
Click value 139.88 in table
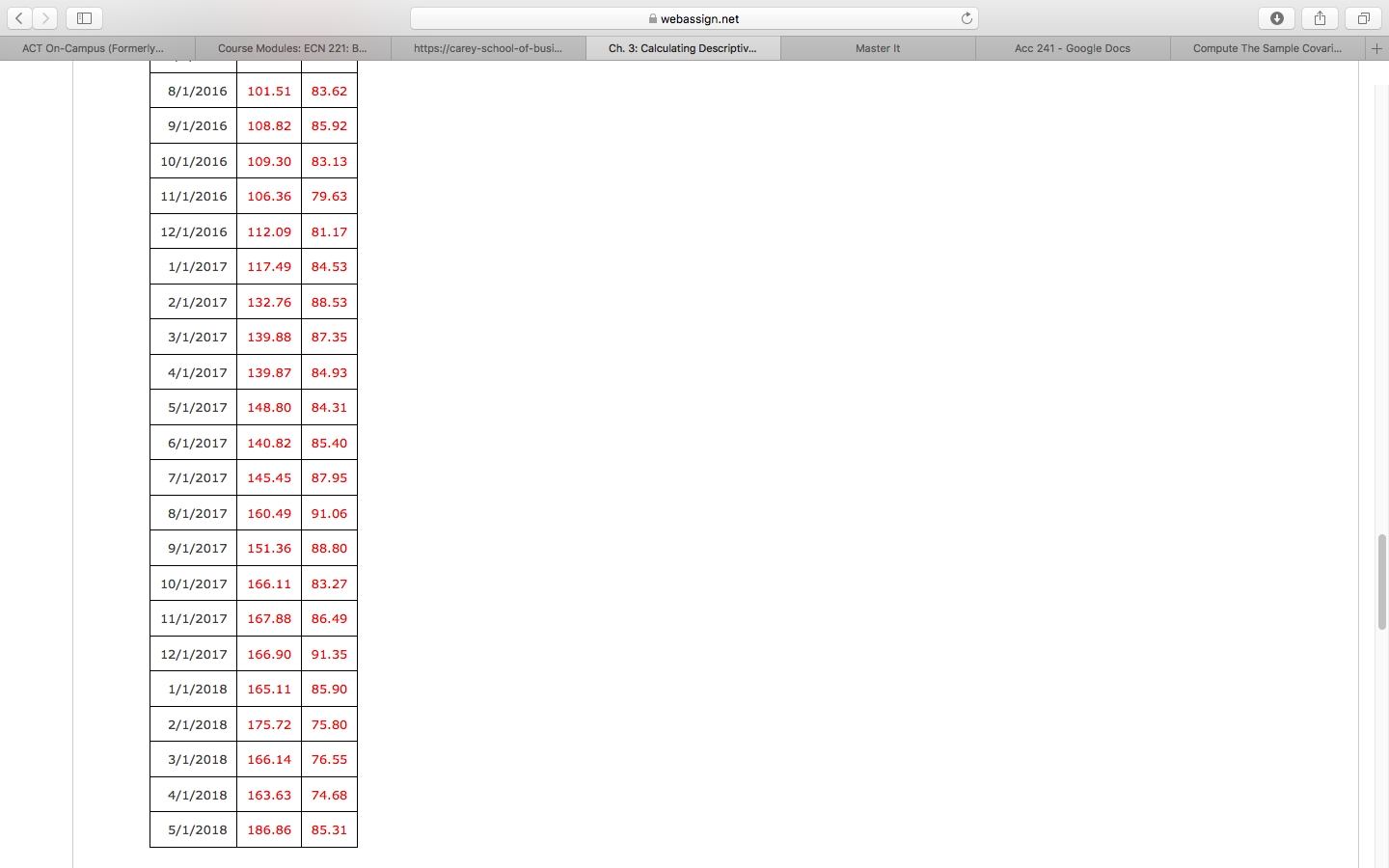269,337
